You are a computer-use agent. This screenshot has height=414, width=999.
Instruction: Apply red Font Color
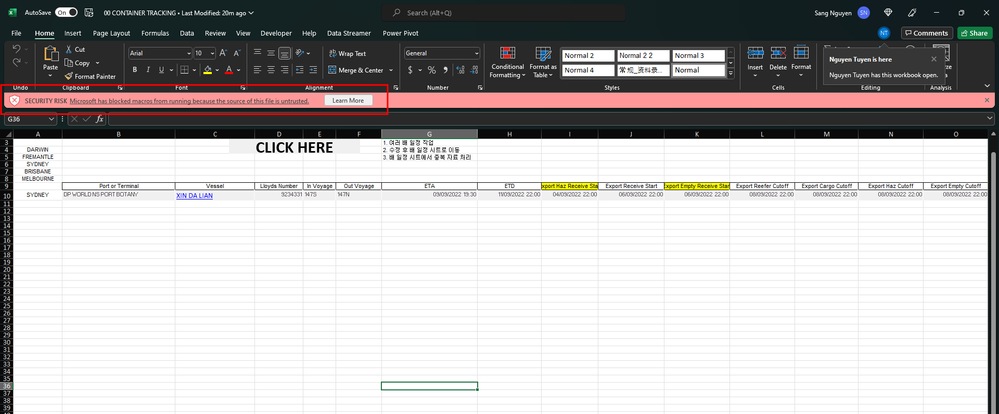click(228, 70)
